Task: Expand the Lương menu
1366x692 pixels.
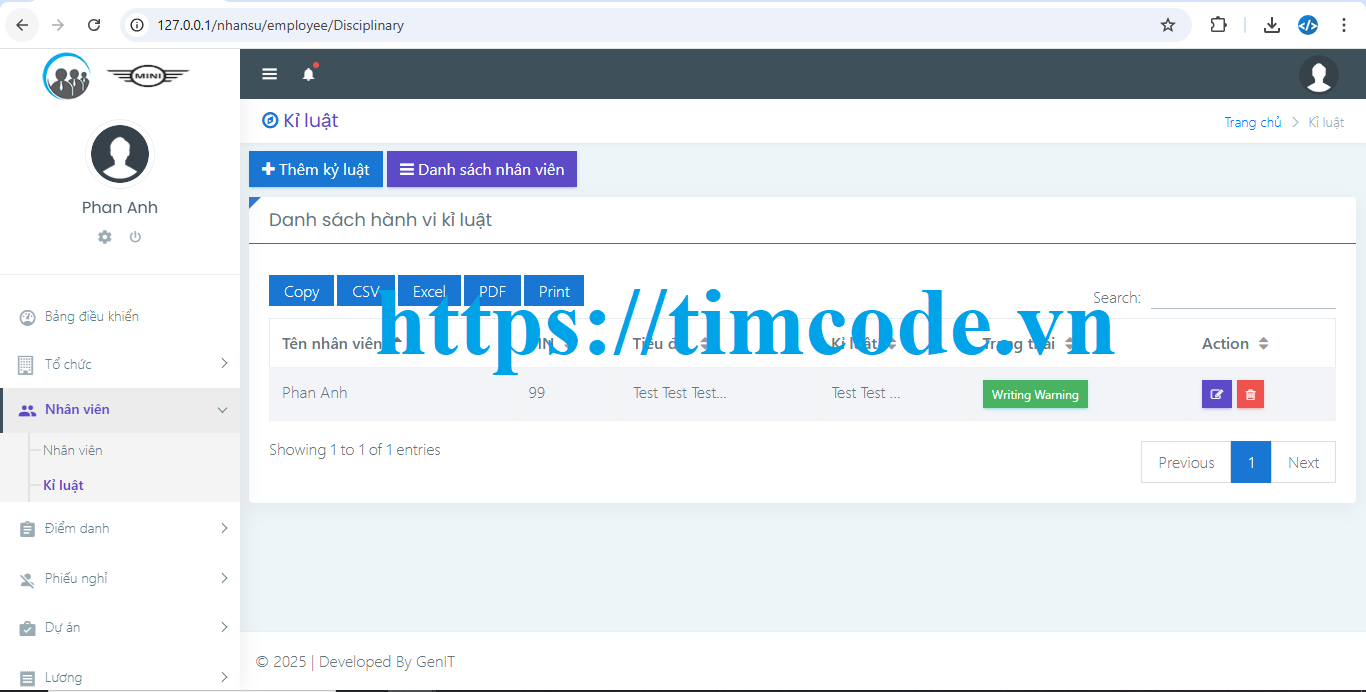Action: click(x=120, y=677)
